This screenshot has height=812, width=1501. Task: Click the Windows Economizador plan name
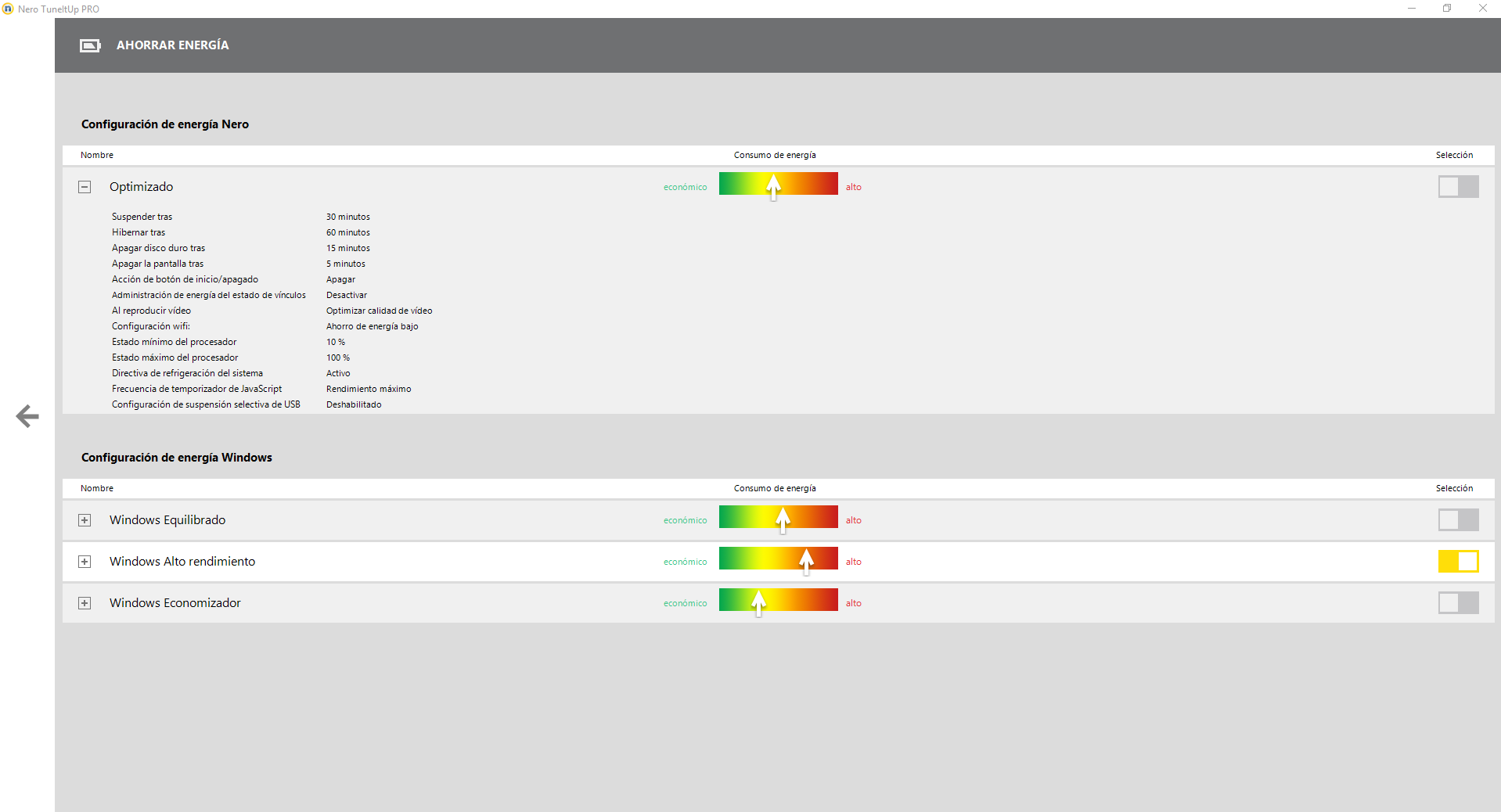pos(175,602)
